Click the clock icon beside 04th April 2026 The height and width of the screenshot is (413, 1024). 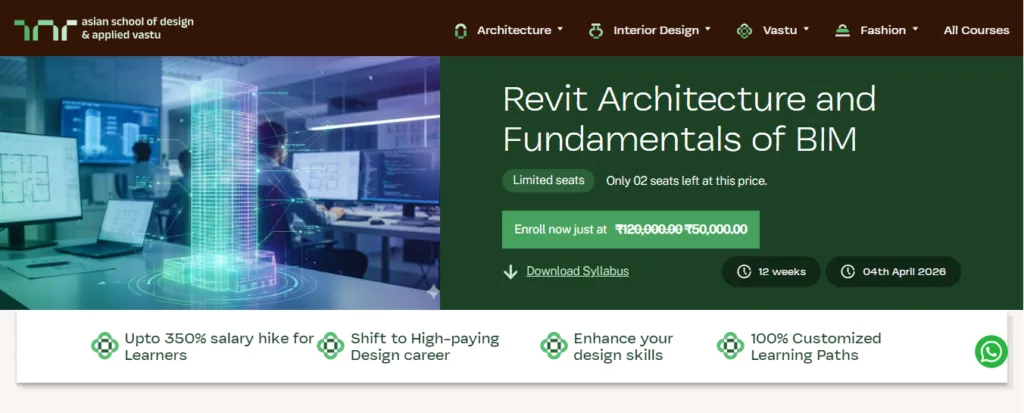coord(848,271)
